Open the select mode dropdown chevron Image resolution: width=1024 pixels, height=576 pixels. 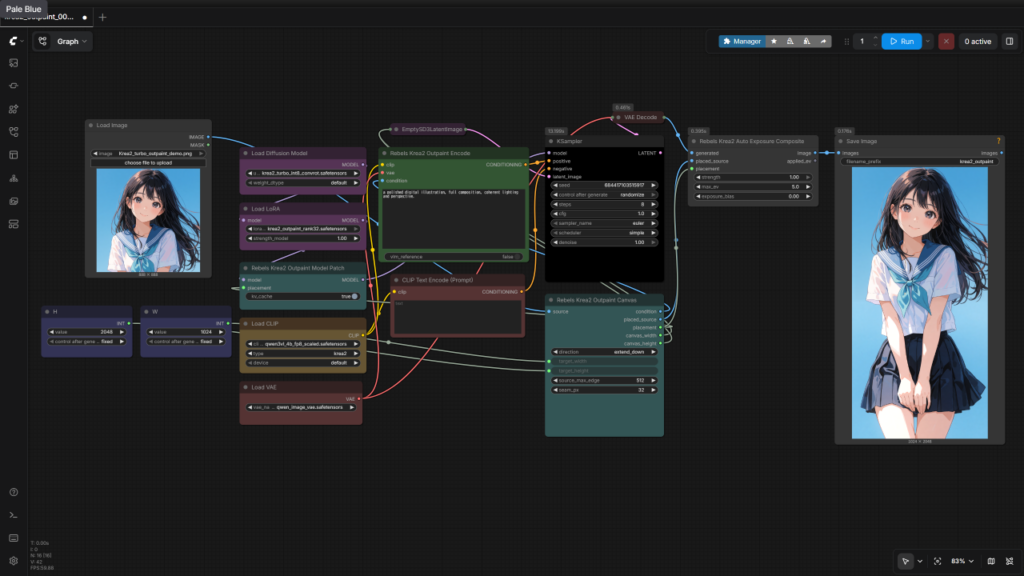920,561
